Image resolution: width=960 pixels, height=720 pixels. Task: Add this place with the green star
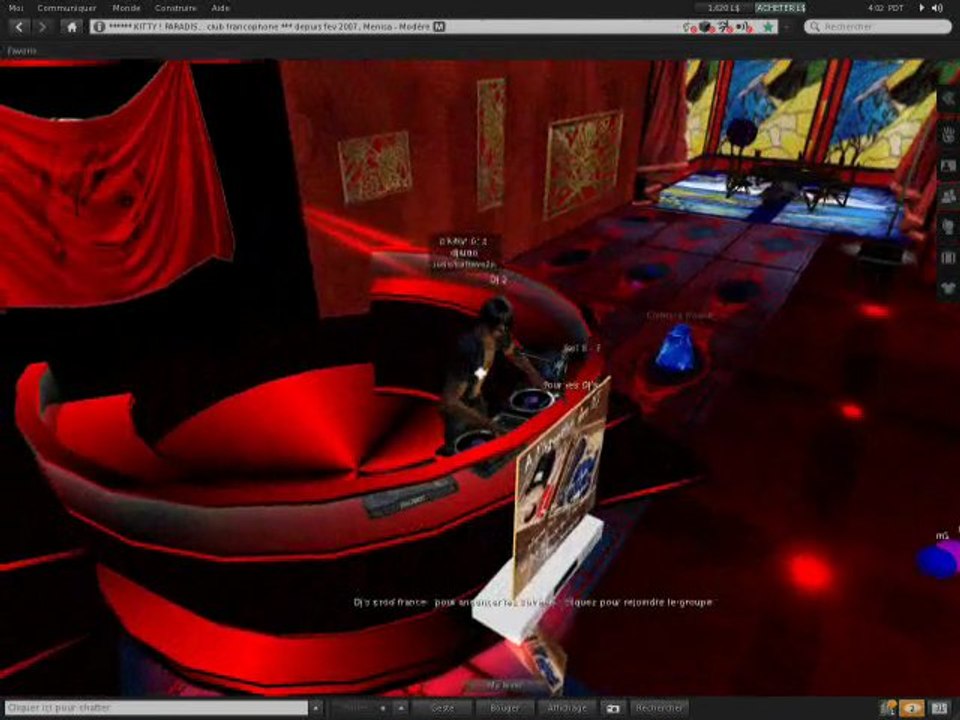(768, 27)
